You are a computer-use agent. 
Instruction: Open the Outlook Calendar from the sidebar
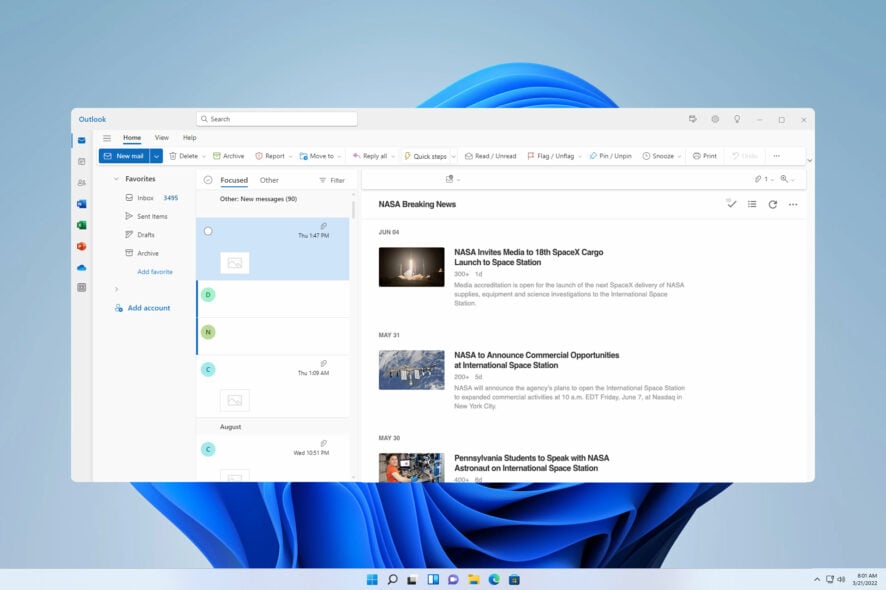(82, 160)
